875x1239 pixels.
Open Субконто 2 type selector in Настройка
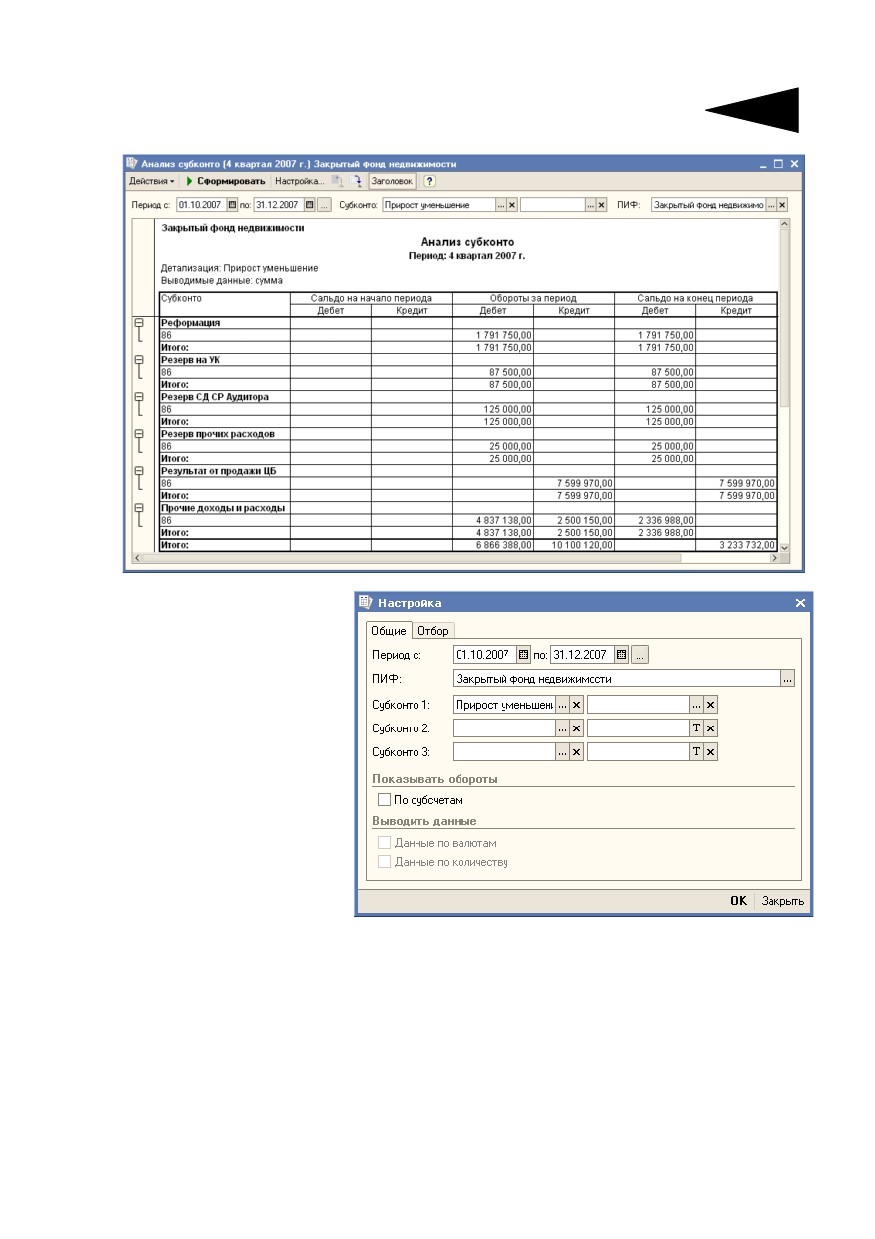pyautogui.click(x=563, y=728)
